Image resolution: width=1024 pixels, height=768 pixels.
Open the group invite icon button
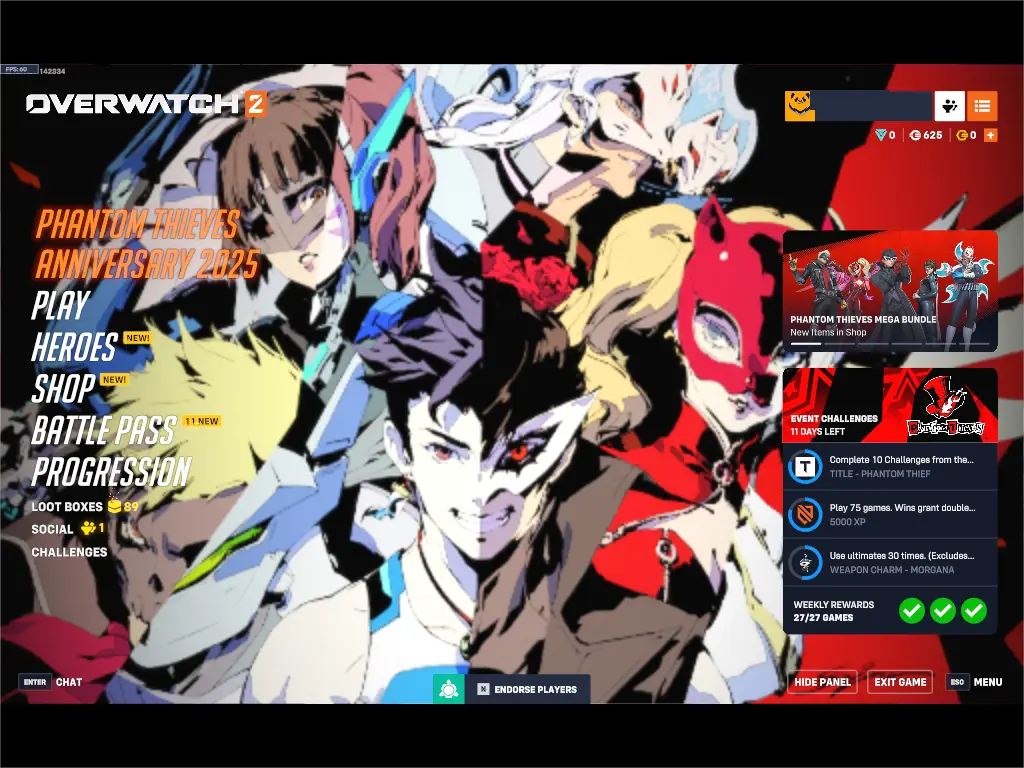tap(950, 106)
